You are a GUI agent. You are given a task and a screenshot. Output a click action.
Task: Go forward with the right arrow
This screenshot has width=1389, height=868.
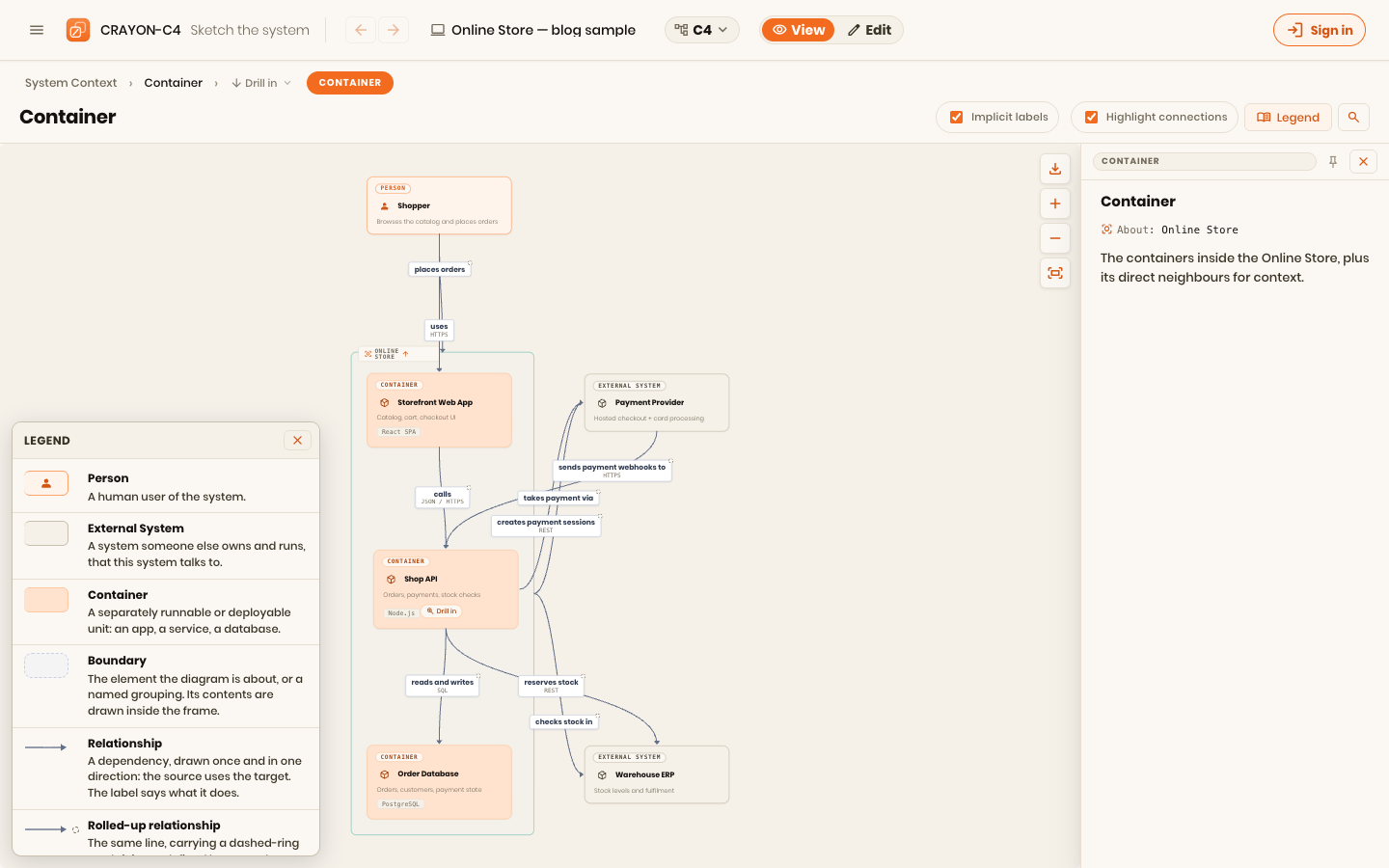click(x=394, y=30)
